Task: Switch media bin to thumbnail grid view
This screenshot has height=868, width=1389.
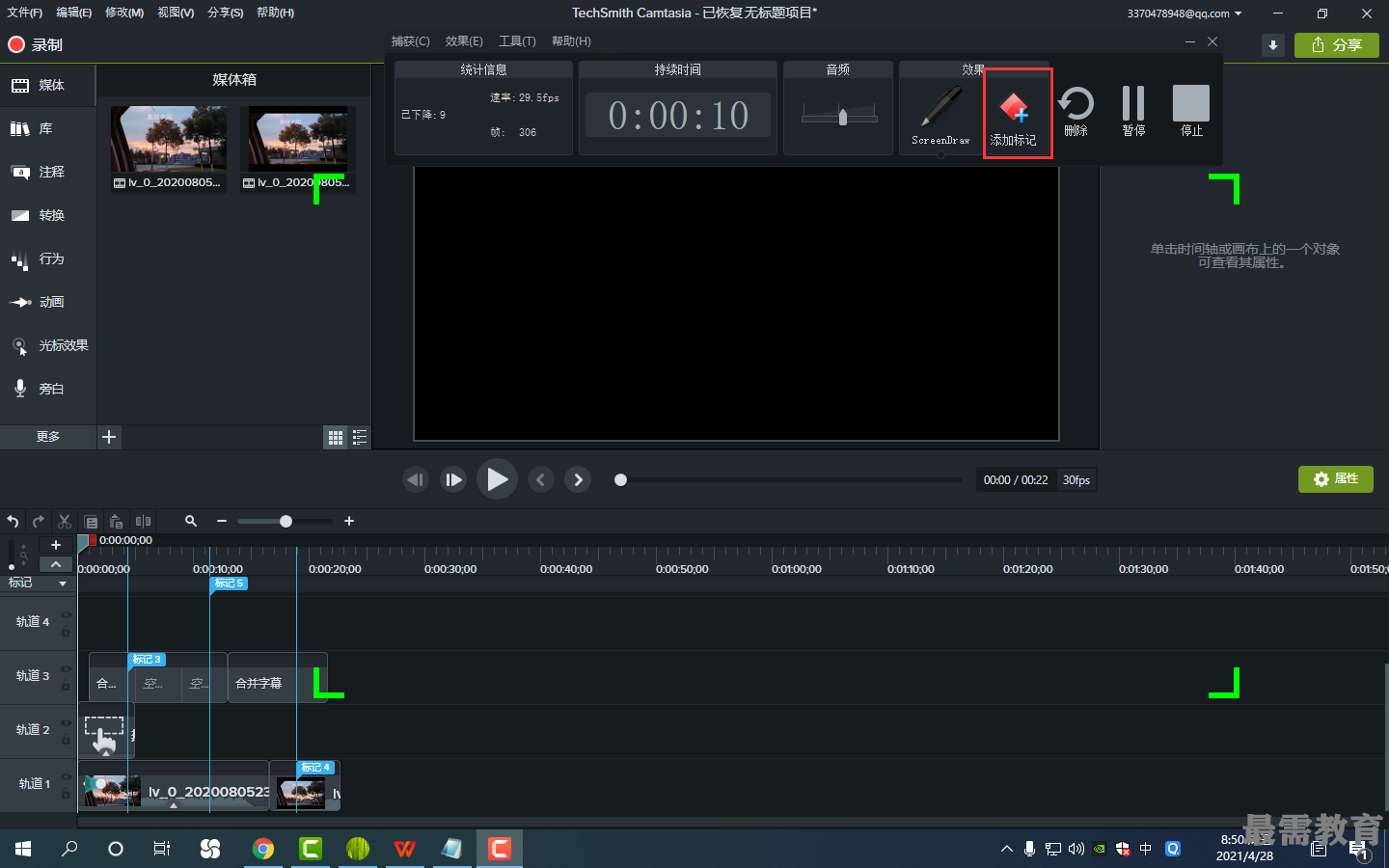Action: (336, 438)
